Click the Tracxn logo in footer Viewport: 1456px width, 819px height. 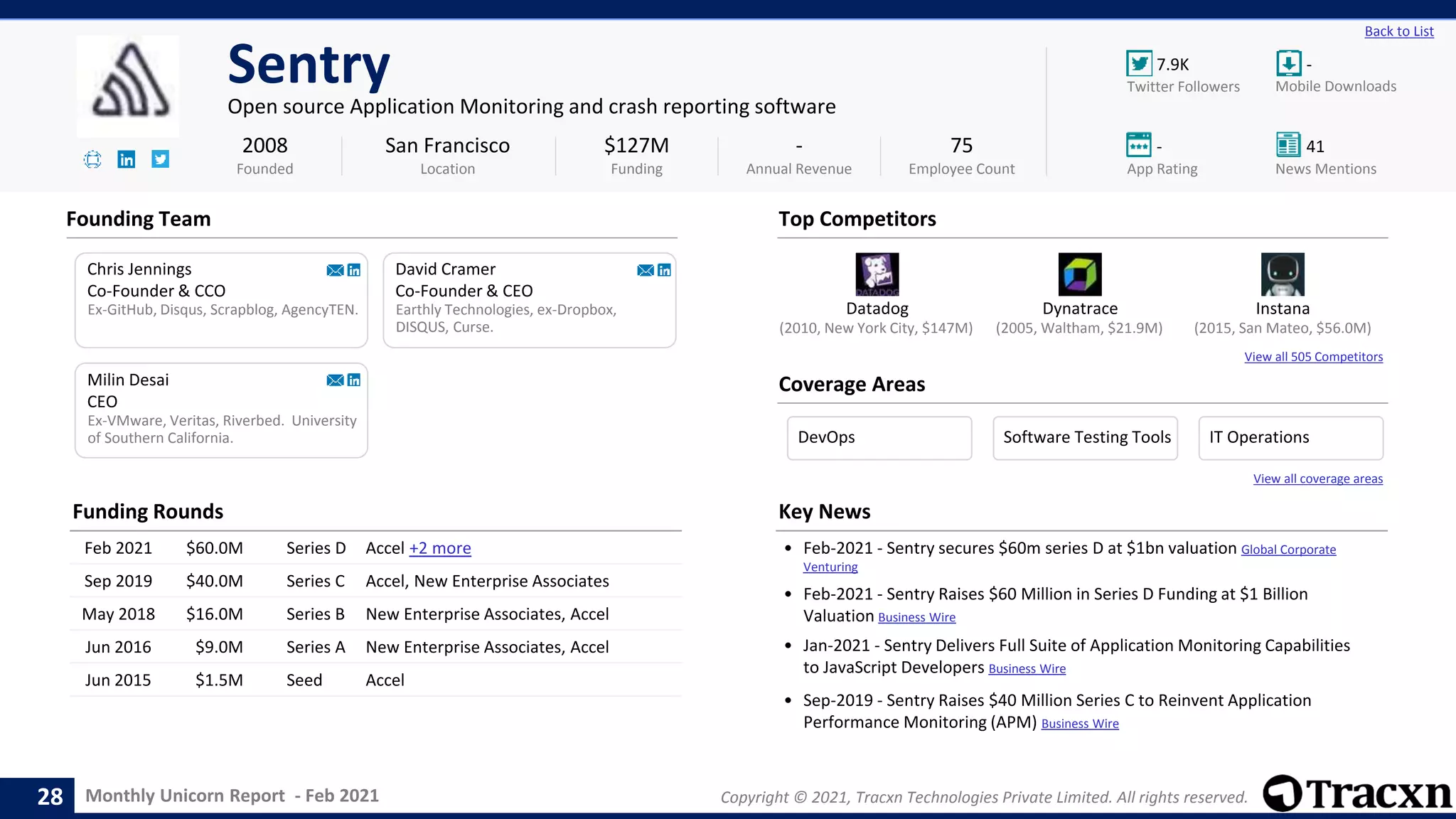(1357, 793)
